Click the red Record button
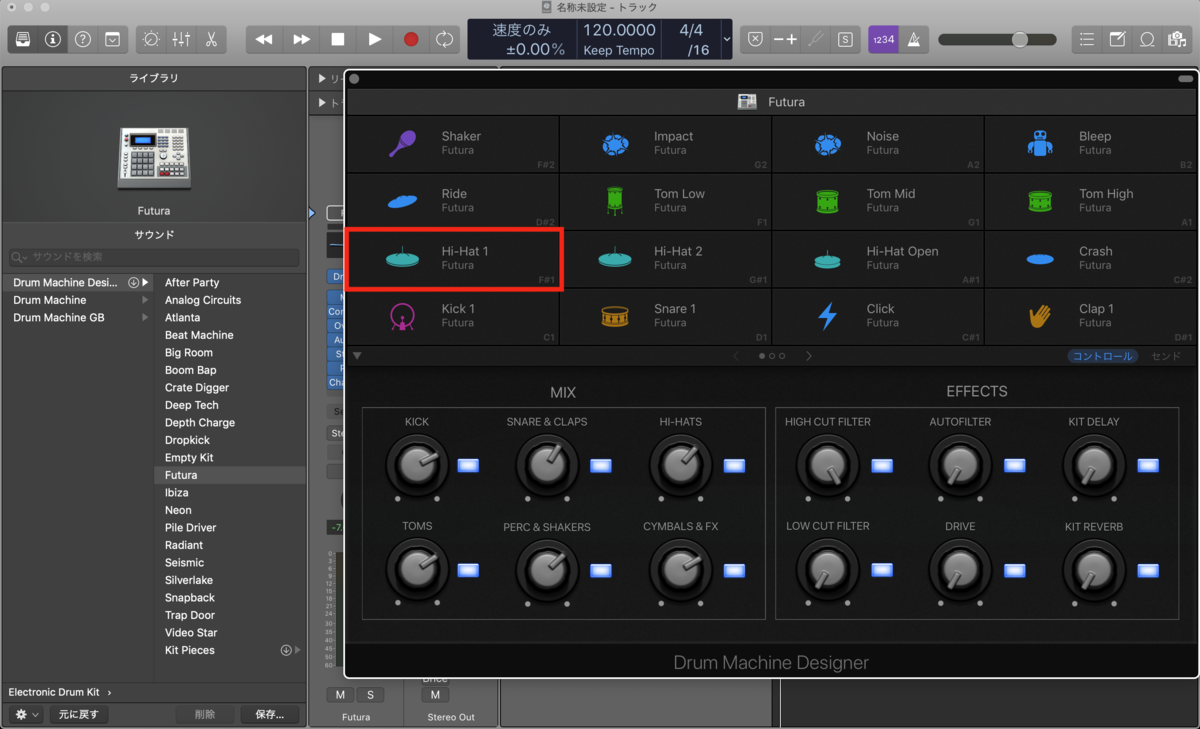This screenshot has width=1200, height=729. click(x=411, y=40)
